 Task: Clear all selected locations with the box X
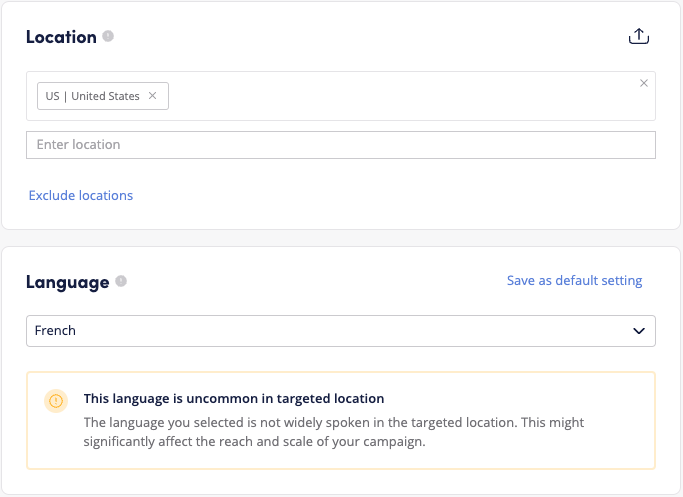tap(644, 83)
